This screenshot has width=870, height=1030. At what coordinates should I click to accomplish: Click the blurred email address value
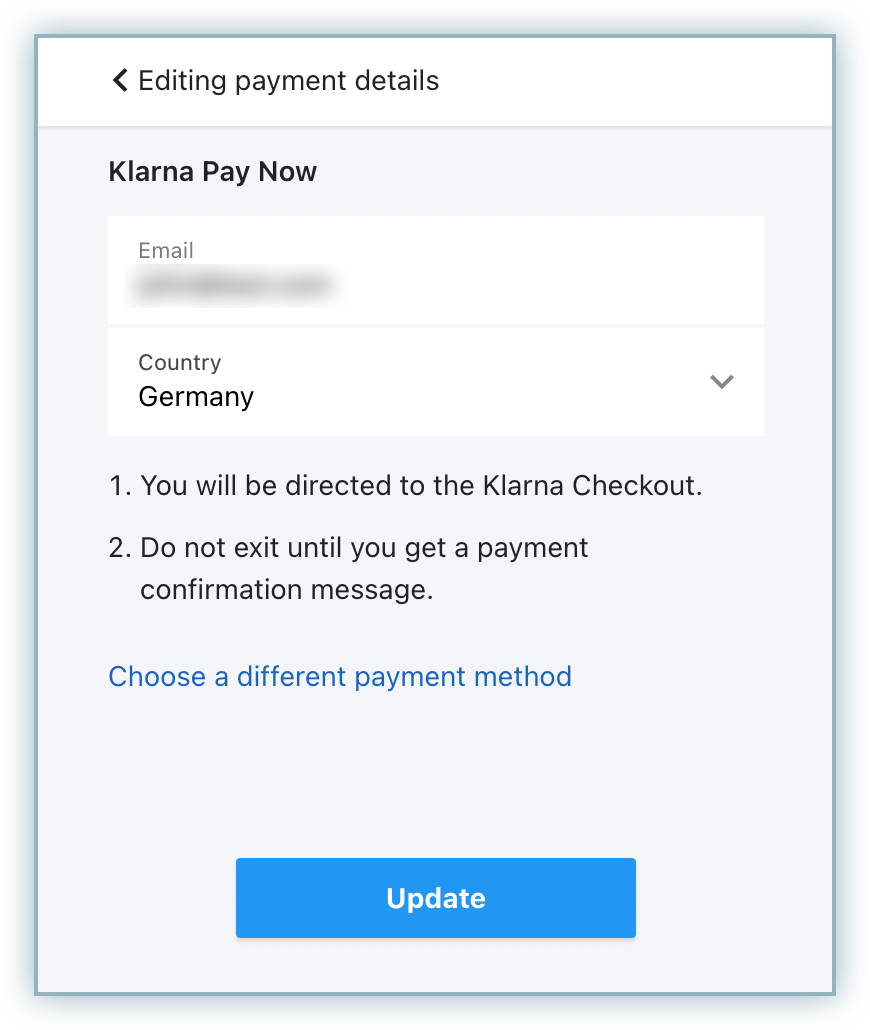[232, 286]
